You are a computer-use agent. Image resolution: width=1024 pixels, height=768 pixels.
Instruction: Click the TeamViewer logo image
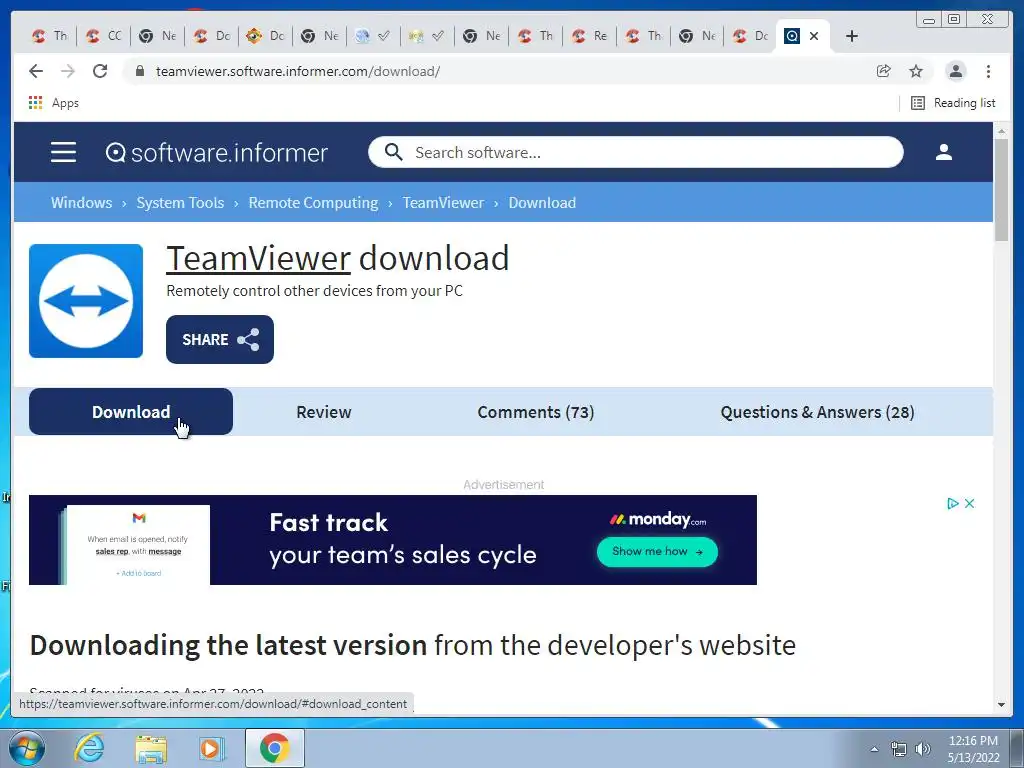tap(86, 301)
